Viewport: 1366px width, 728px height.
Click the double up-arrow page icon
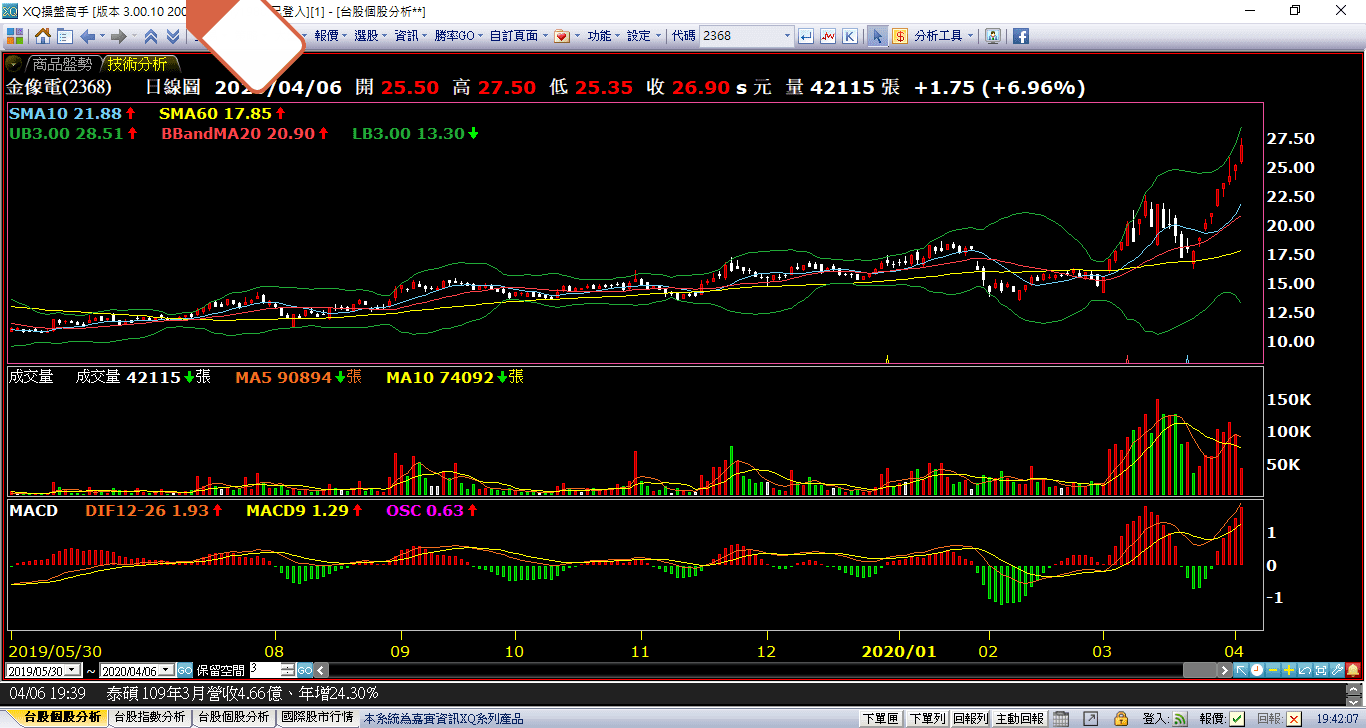[151, 36]
